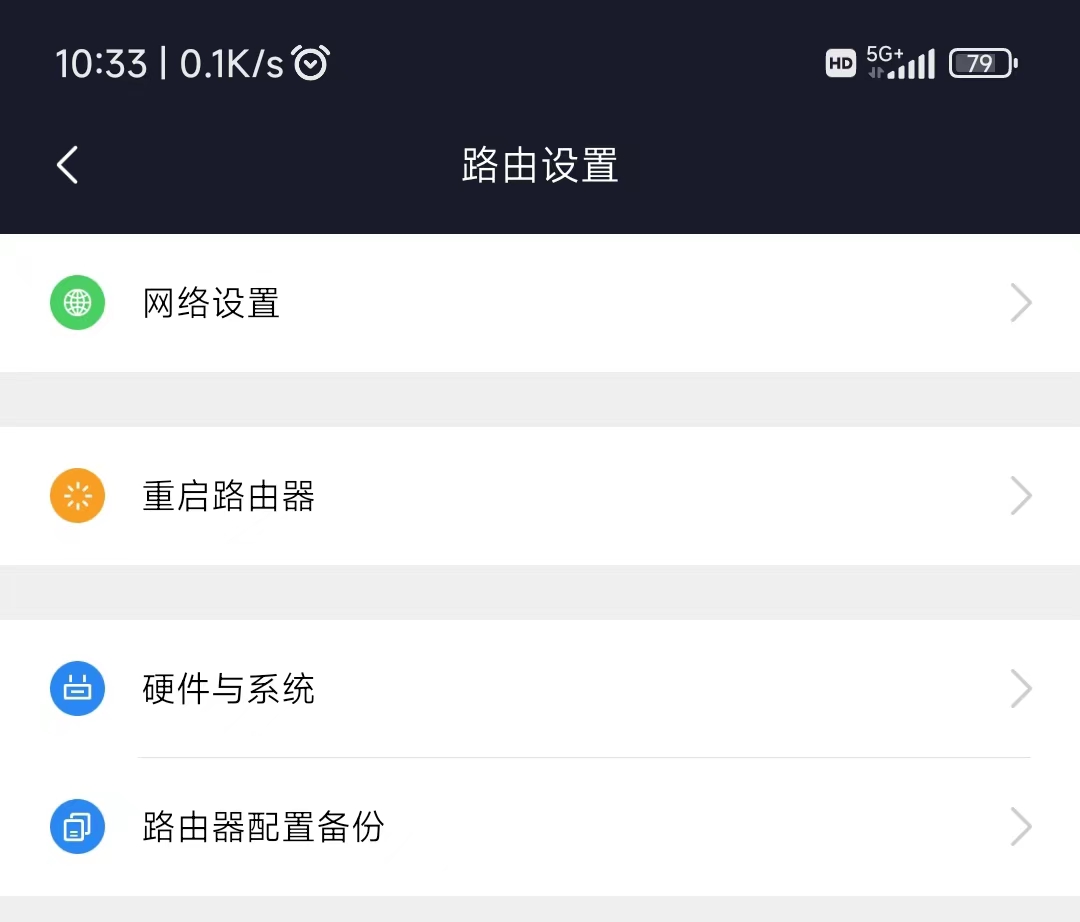Click the 10:33 clock in status bar

tap(101, 62)
